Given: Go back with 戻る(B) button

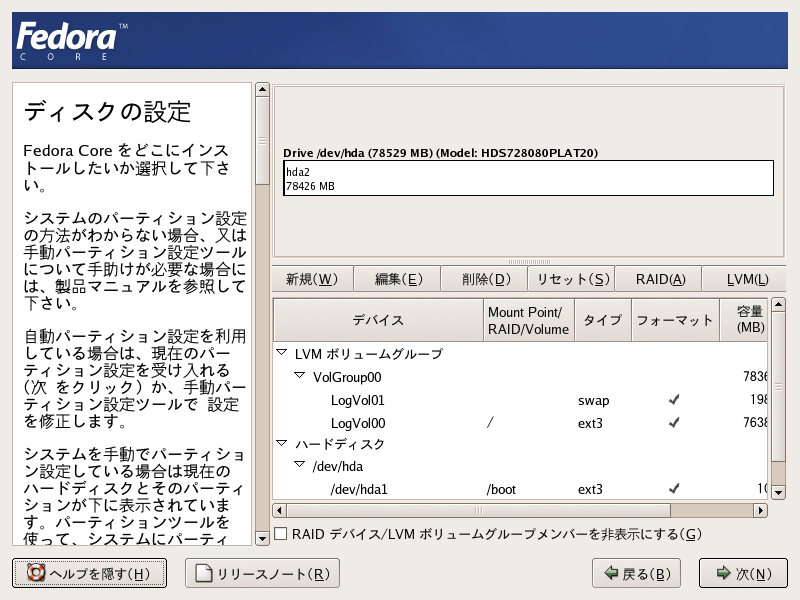Looking at the screenshot, I should 637,573.
